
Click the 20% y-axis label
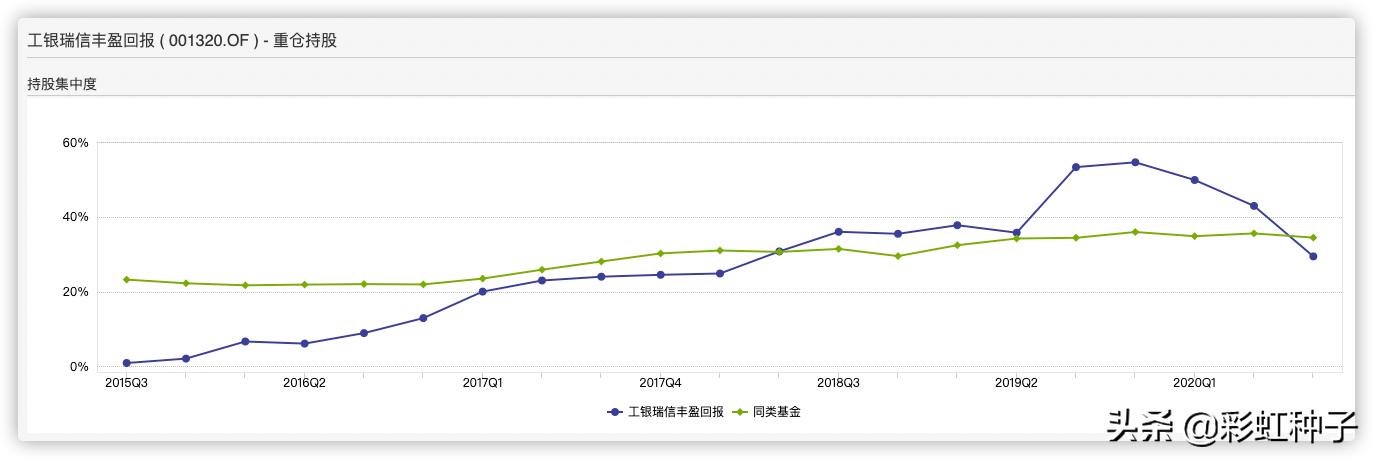coord(76,292)
